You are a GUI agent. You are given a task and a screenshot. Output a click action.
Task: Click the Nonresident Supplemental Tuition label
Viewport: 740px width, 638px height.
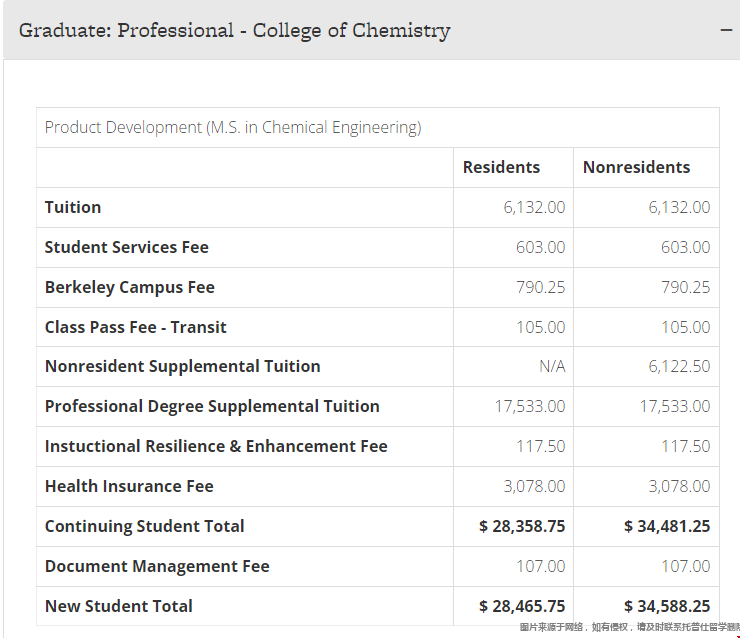[x=183, y=366]
